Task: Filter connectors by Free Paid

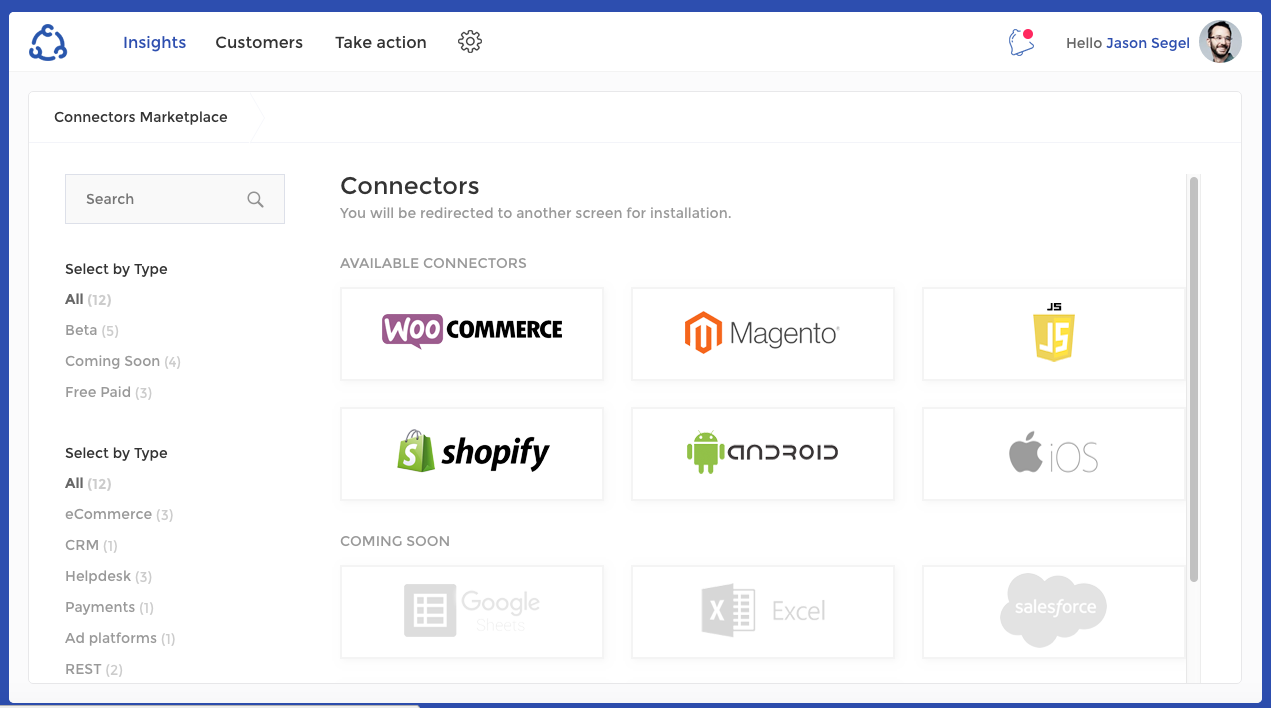Action: pyautogui.click(x=108, y=392)
